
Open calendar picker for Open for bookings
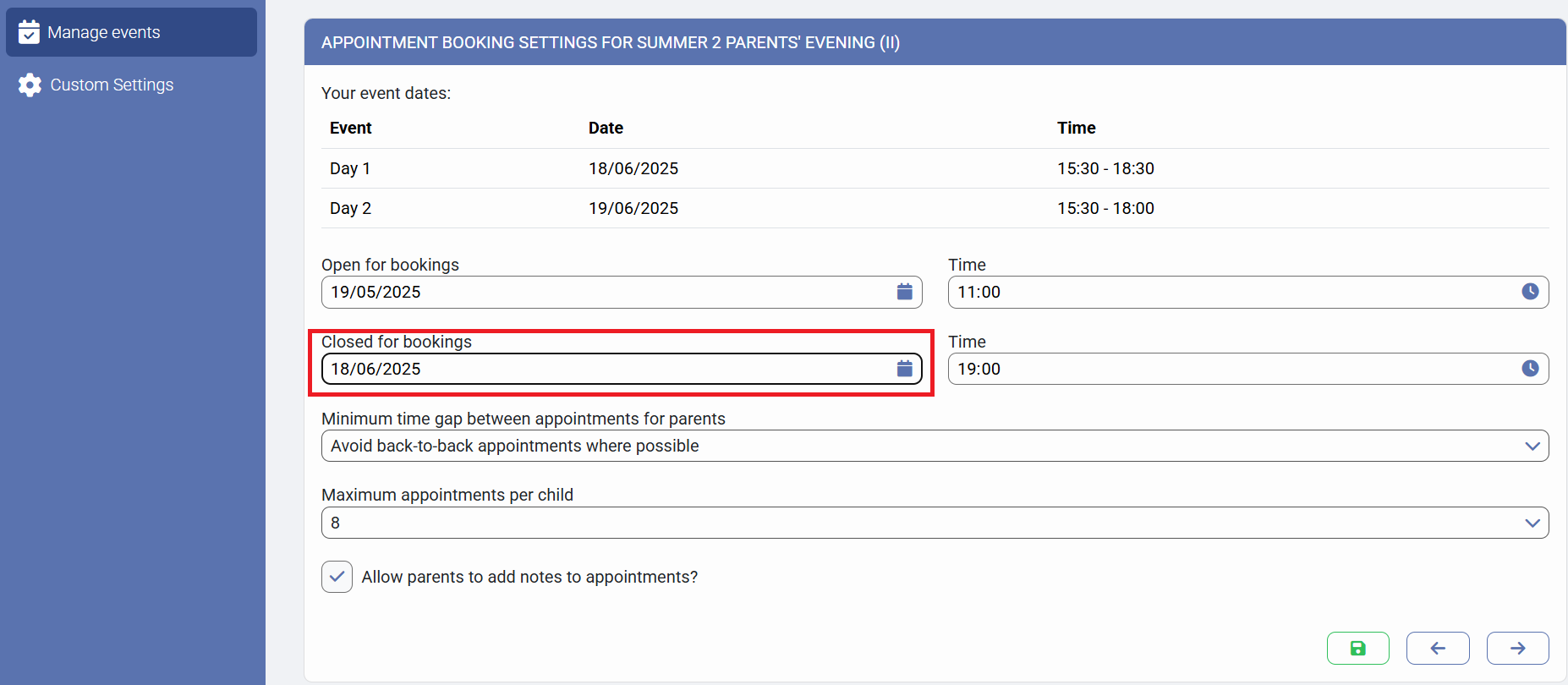pos(904,292)
